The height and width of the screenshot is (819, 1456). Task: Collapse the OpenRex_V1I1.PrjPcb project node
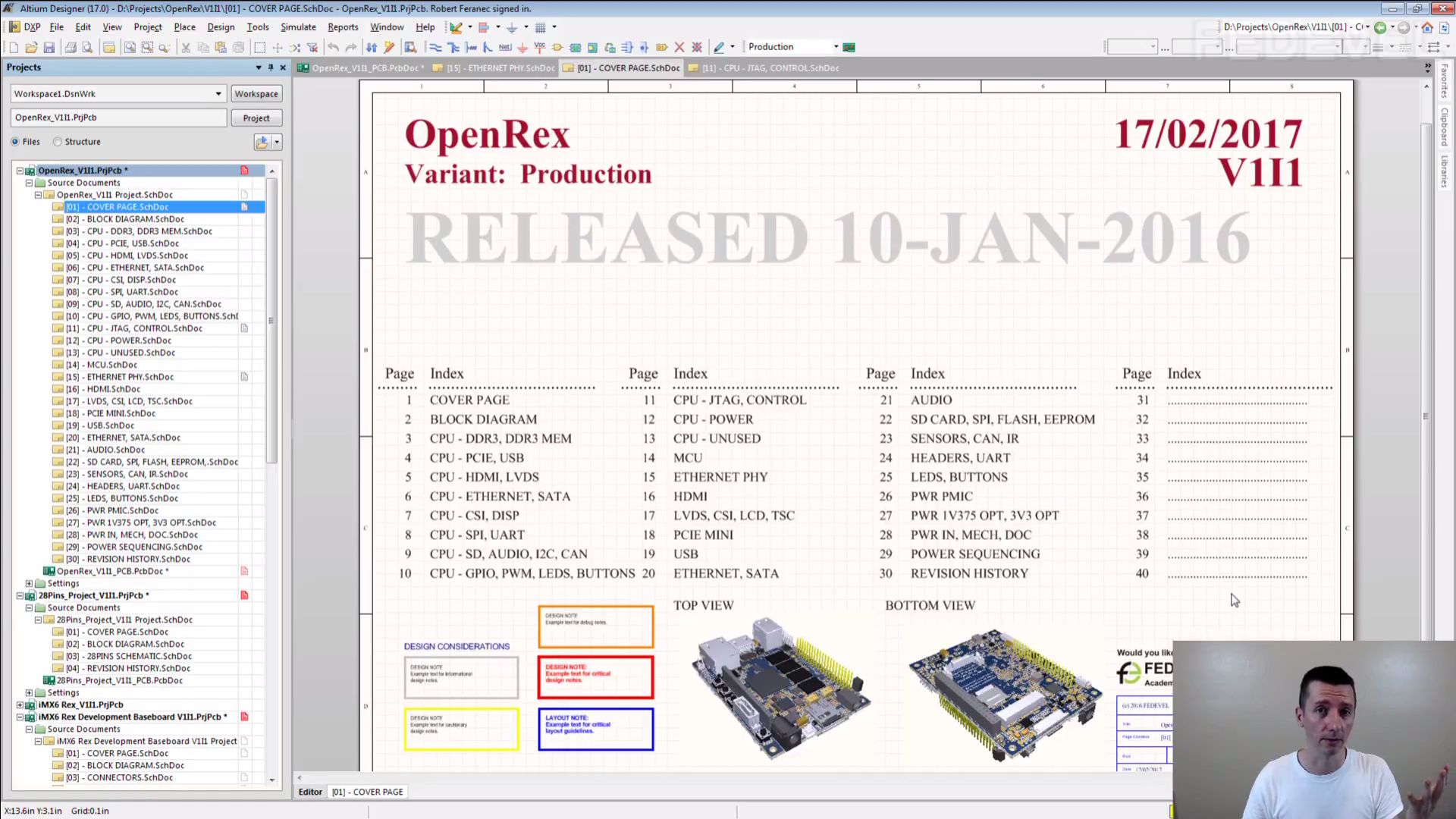click(20, 171)
